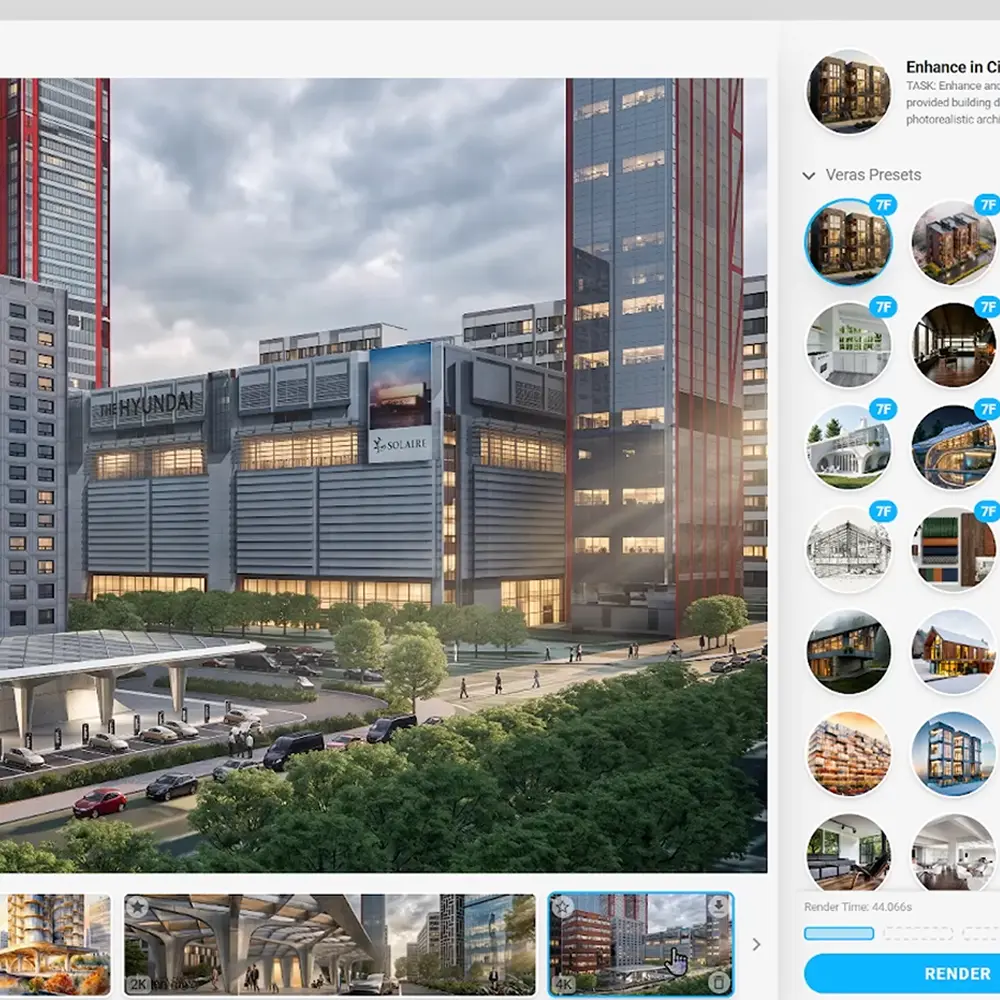Click the main rendered city image viewer
The width and height of the screenshot is (1000, 1000).
383,475
